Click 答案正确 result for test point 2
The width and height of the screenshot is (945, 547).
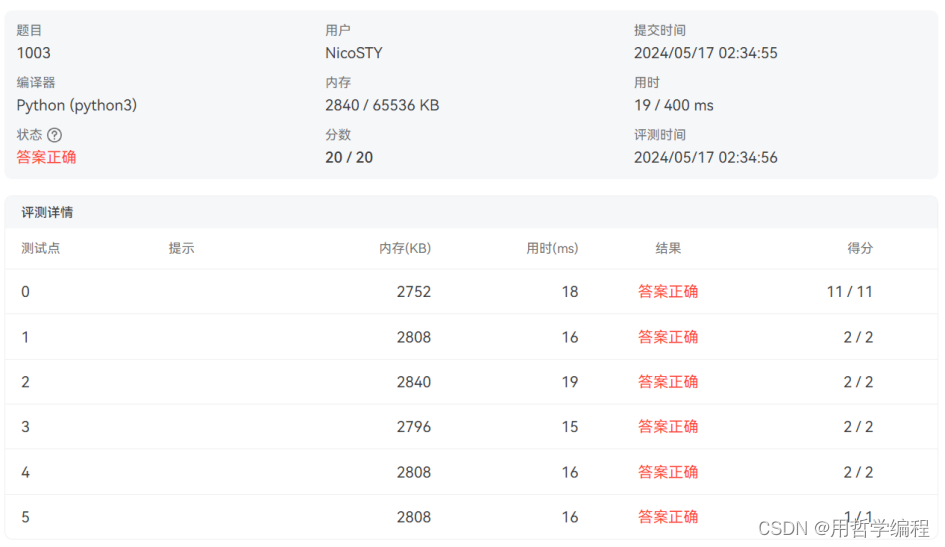(x=668, y=382)
